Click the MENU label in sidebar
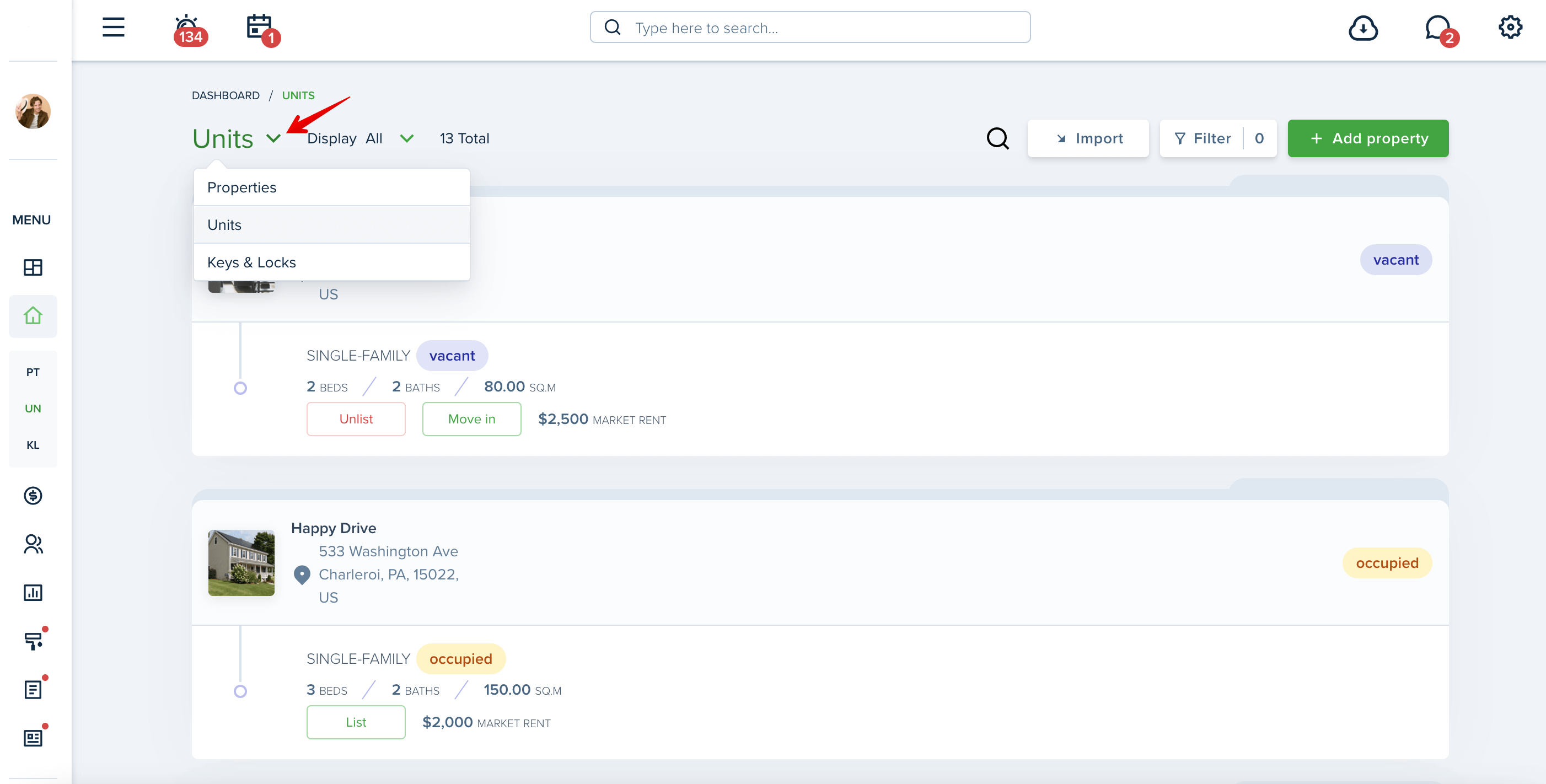 click(32, 220)
